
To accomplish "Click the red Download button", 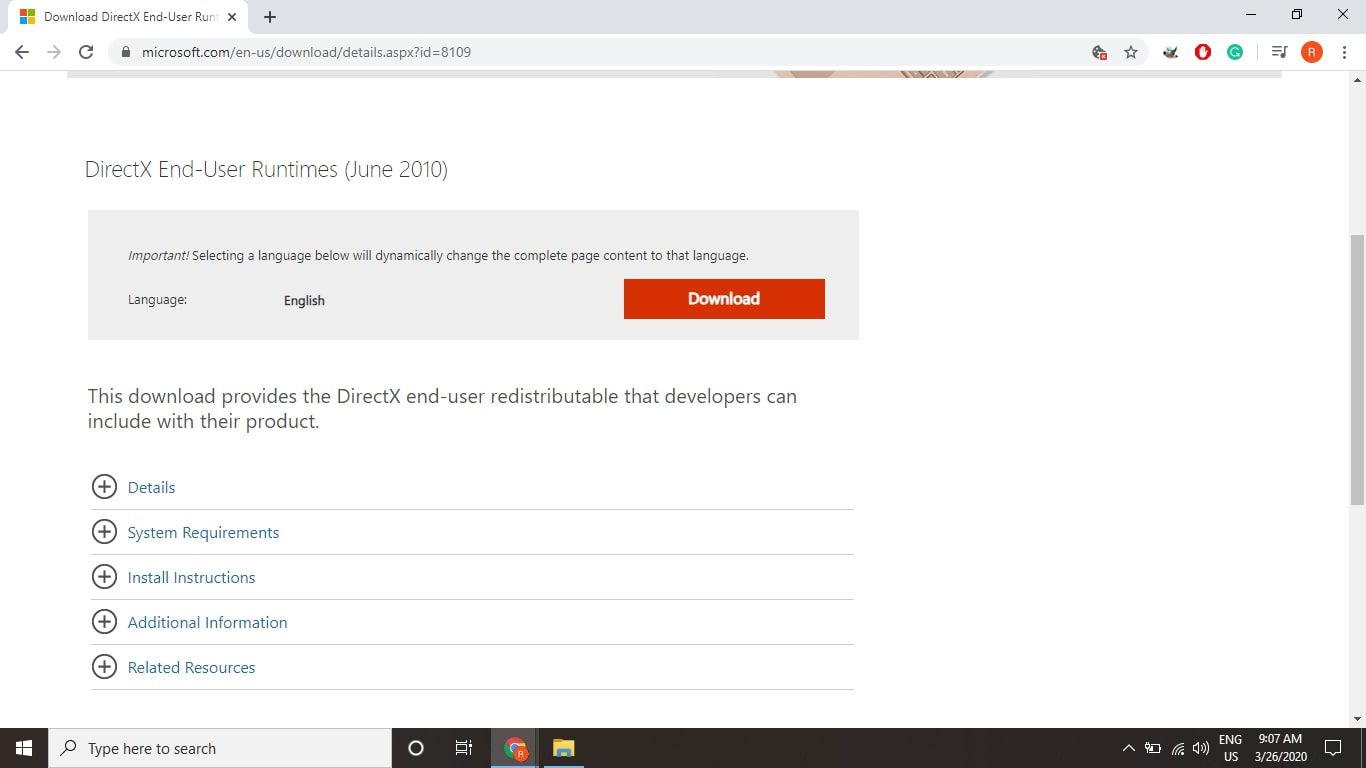I will (724, 299).
